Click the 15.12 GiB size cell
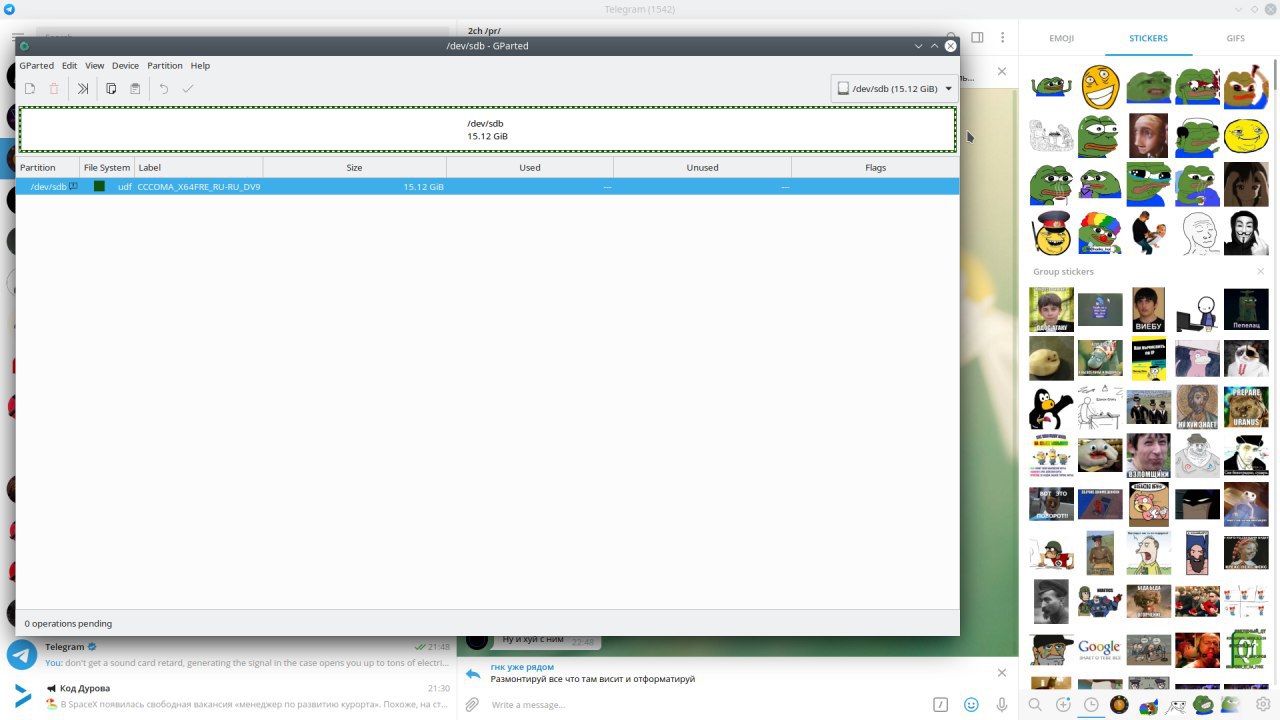 pos(423,187)
